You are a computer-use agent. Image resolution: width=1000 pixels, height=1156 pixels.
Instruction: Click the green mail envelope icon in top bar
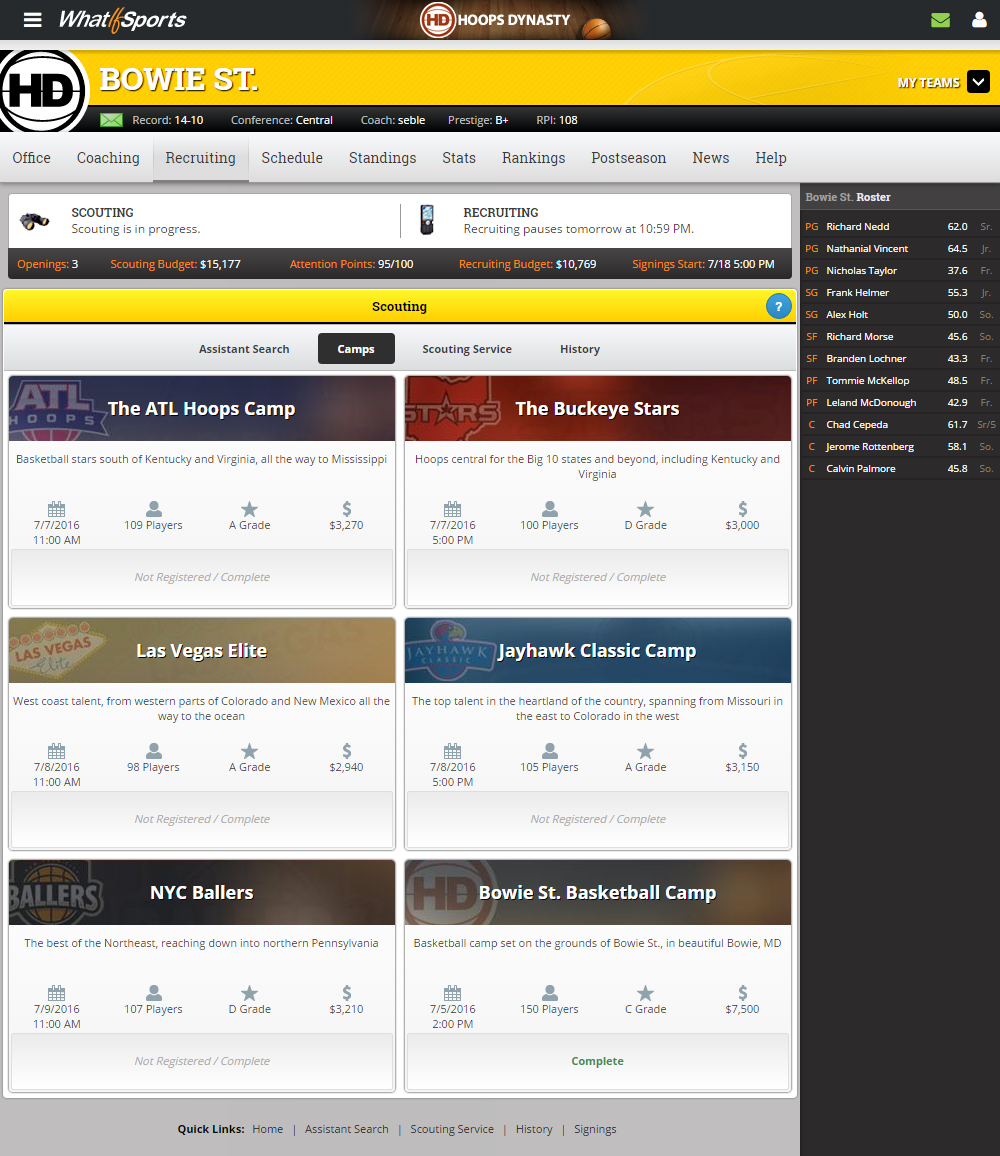(x=940, y=20)
